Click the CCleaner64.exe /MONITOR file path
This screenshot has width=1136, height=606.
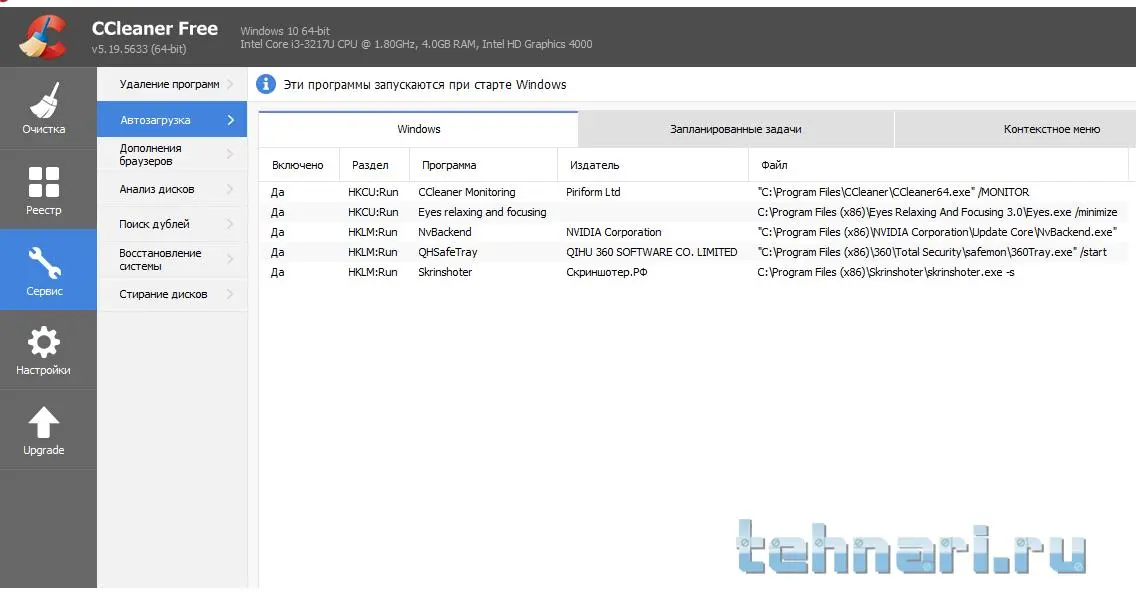pyautogui.click(x=893, y=192)
